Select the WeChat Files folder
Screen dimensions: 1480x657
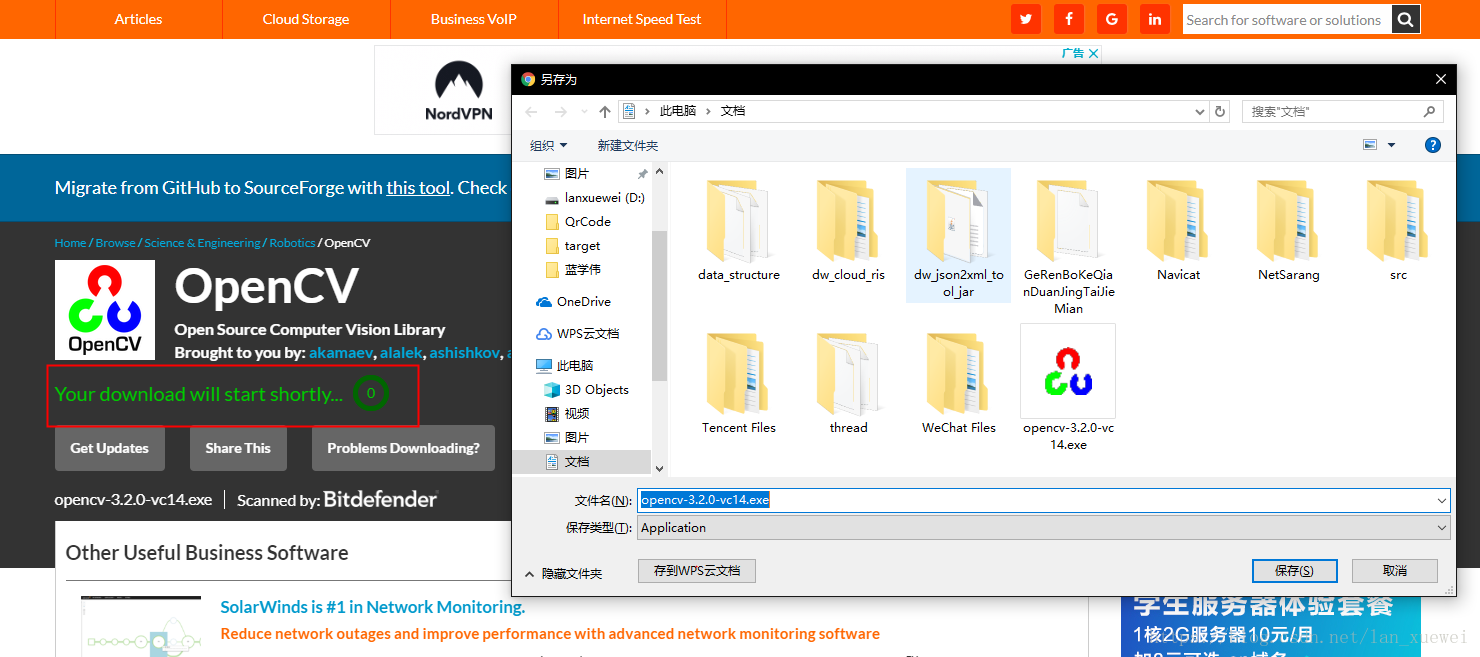pyautogui.click(x=958, y=385)
